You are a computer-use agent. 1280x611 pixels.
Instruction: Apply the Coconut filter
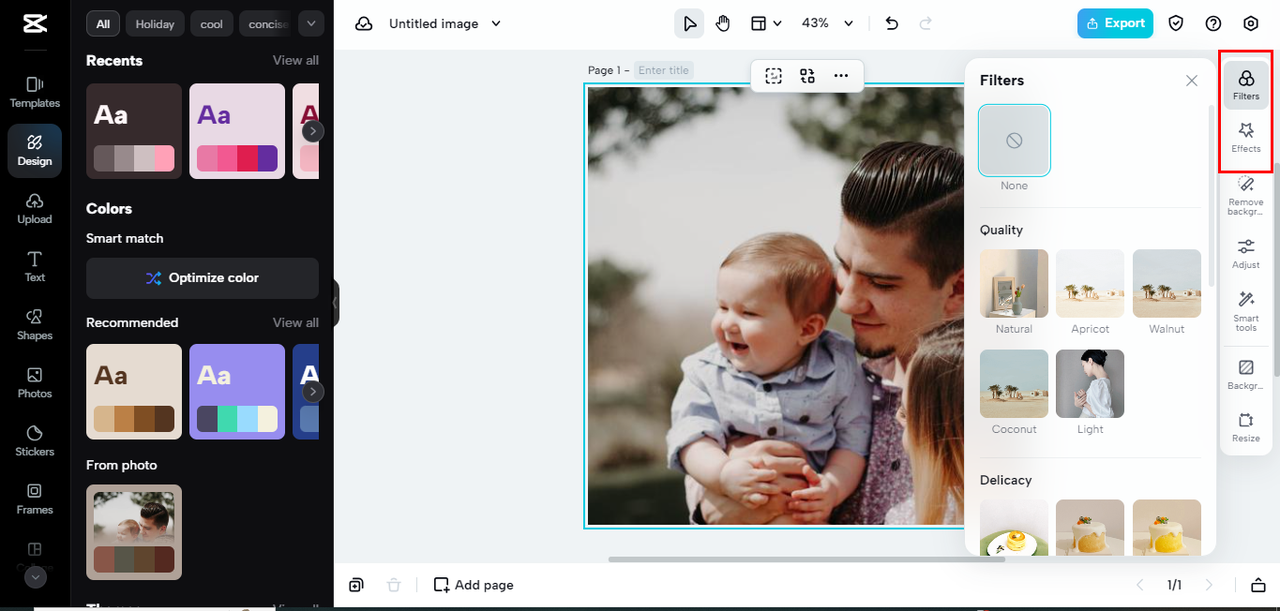(1014, 384)
